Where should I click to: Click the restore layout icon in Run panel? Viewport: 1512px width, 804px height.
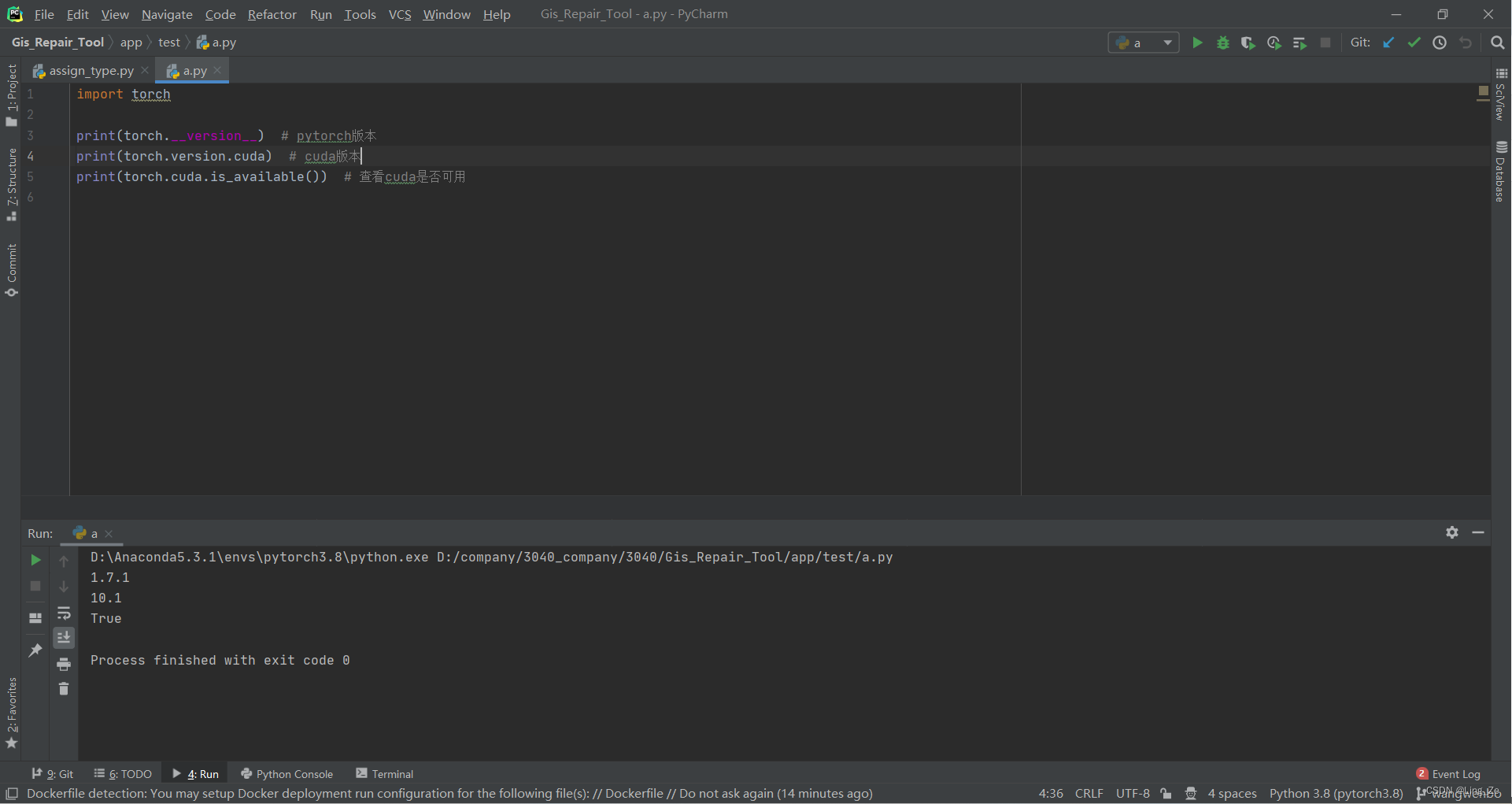35,618
